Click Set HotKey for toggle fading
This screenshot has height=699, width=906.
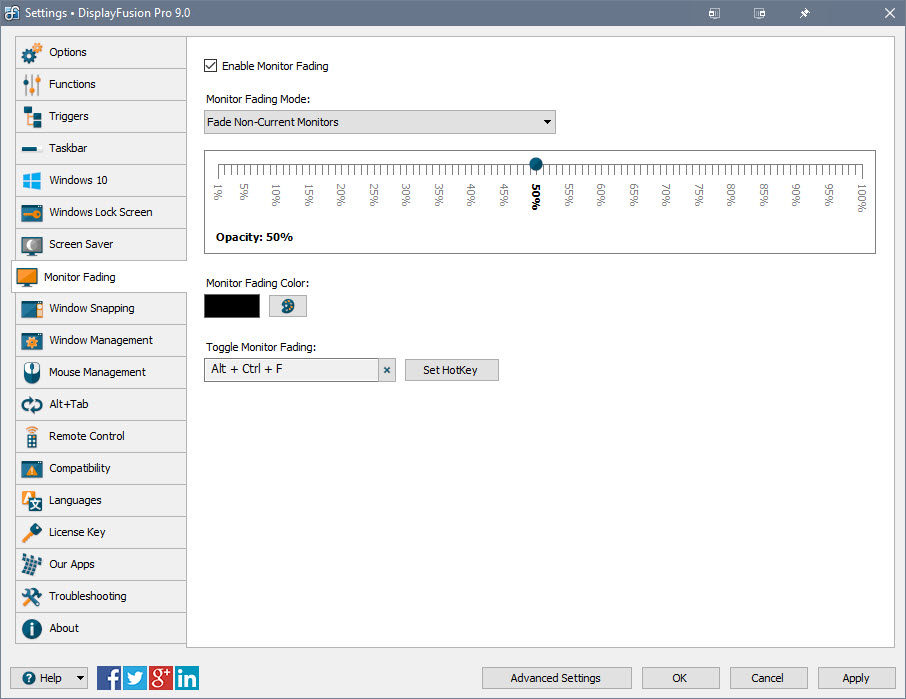point(451,370)
